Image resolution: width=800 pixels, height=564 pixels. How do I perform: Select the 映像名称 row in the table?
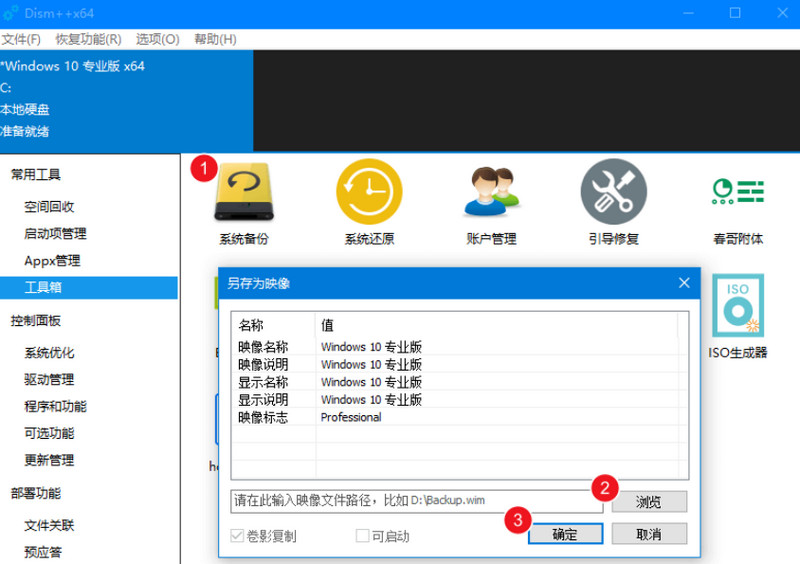point(459,347)
